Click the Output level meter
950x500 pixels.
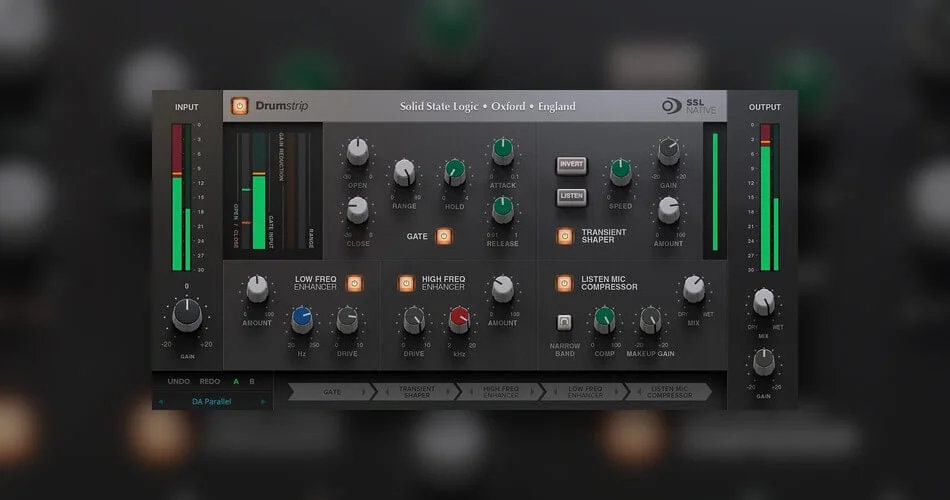click(769, 198)
